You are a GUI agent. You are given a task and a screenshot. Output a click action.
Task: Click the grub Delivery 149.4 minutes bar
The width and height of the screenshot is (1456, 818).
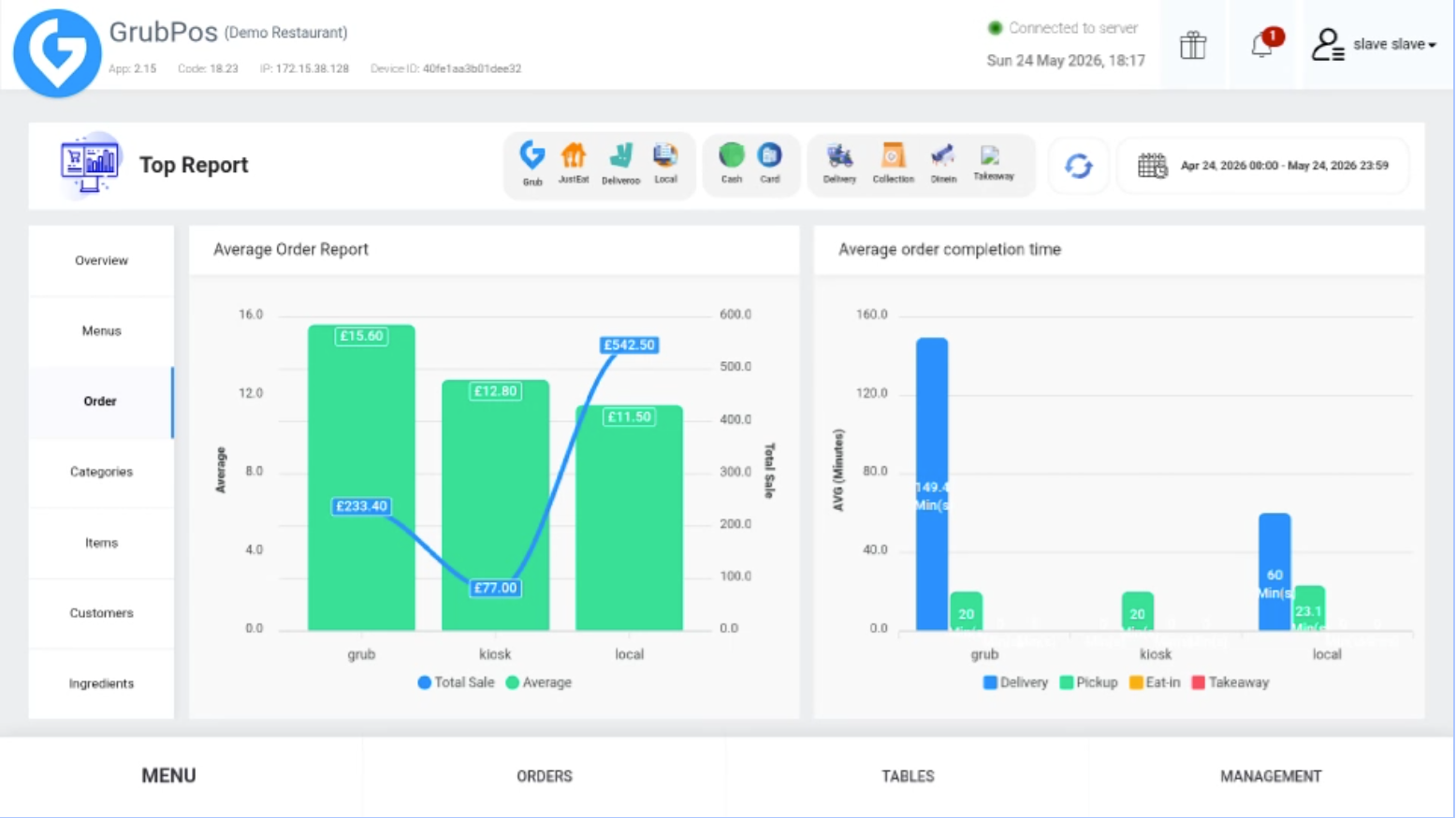(932, 484)
